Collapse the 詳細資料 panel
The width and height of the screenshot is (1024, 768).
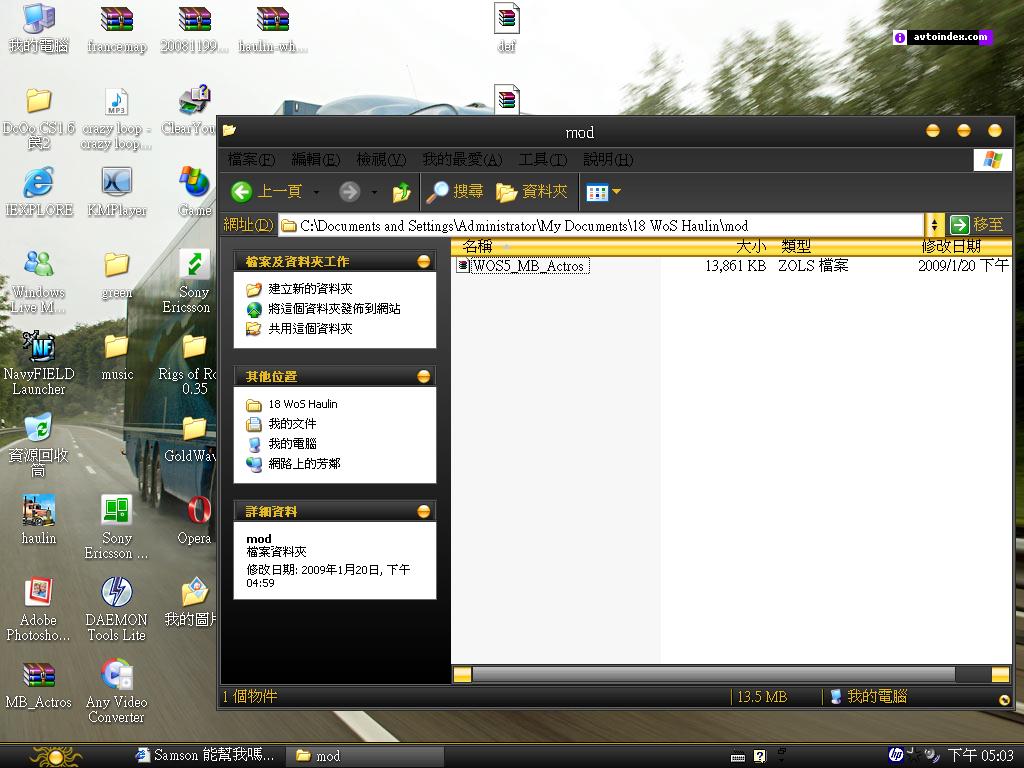pos(424,511)
